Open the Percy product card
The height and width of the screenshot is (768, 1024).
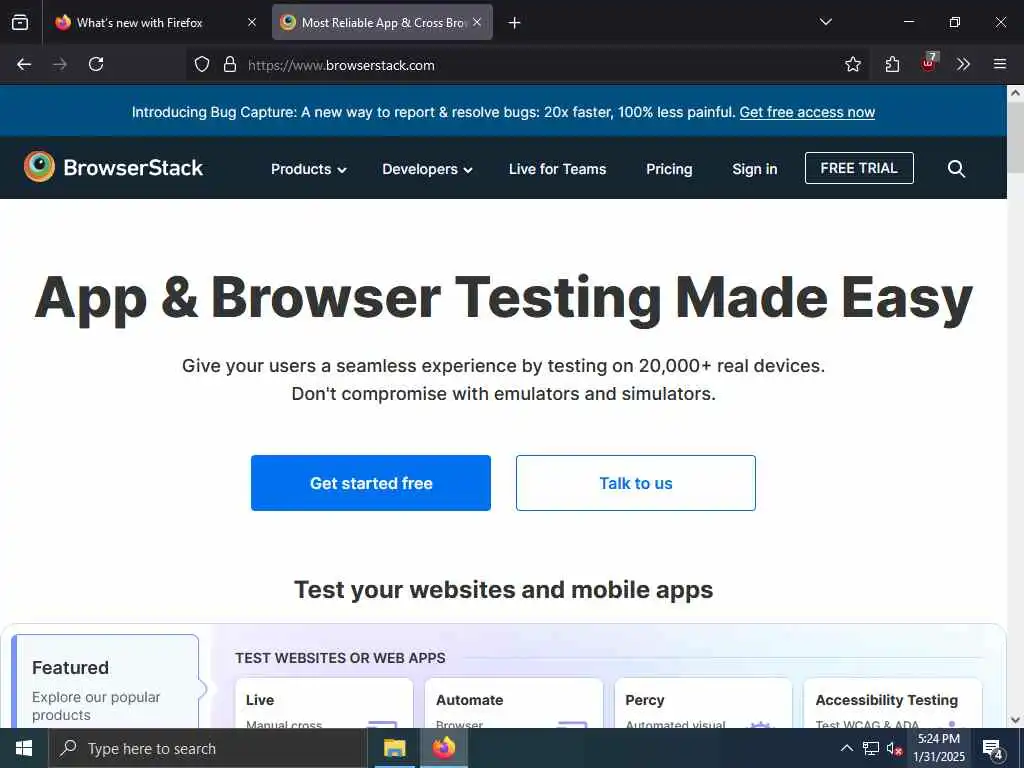(703, 704)
